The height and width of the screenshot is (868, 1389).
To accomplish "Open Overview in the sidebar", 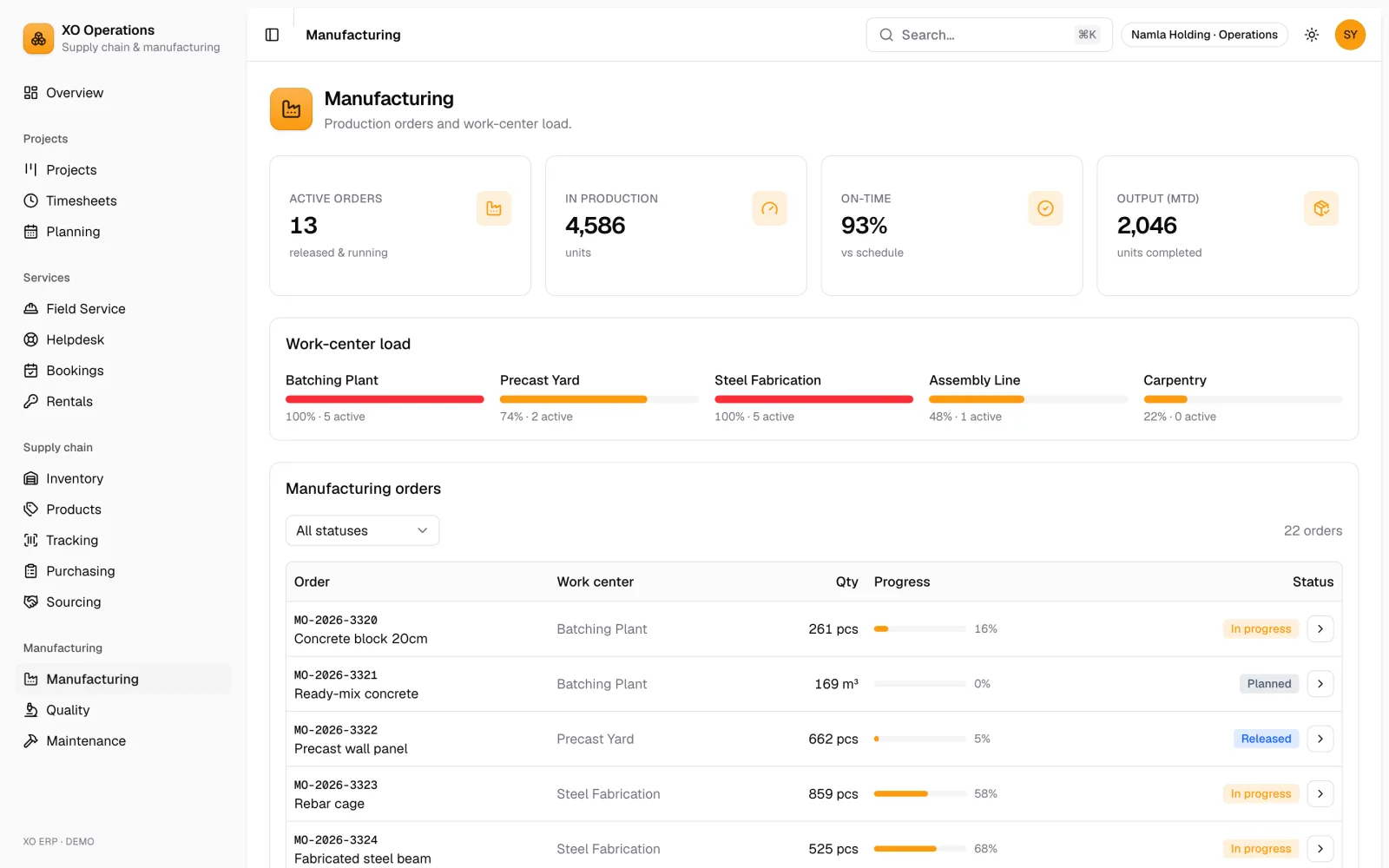I will tap(123, 93).
